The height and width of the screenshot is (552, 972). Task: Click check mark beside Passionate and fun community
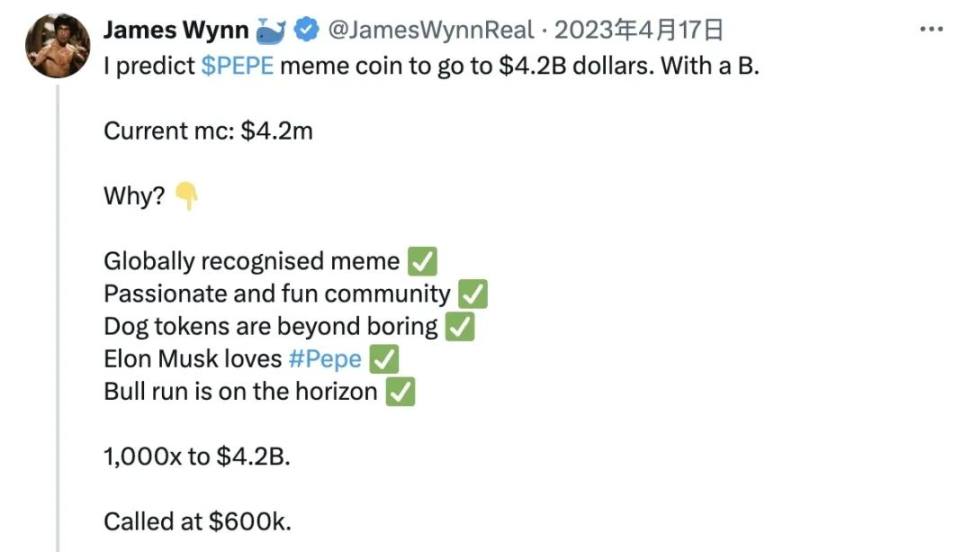[x=473, y=294]
